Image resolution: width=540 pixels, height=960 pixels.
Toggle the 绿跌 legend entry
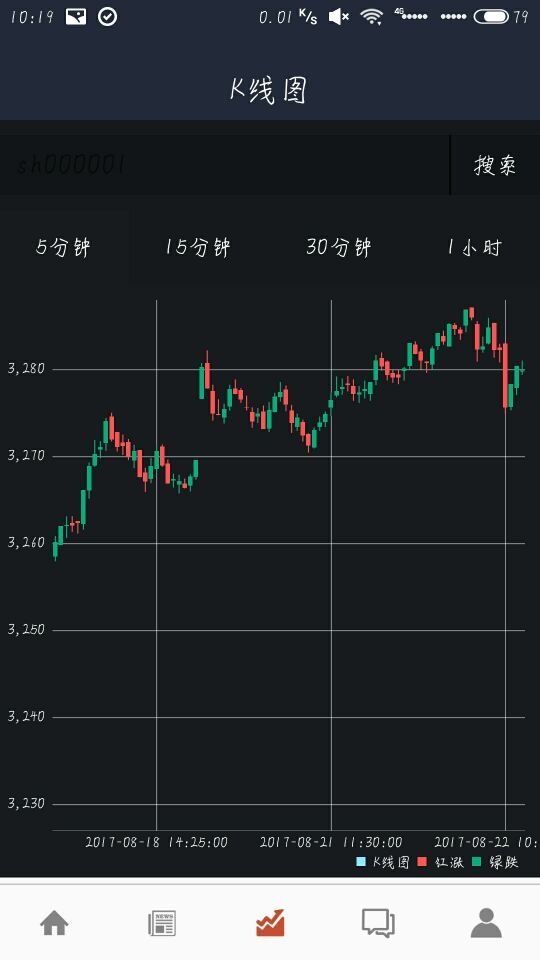(x=495, y=862)
